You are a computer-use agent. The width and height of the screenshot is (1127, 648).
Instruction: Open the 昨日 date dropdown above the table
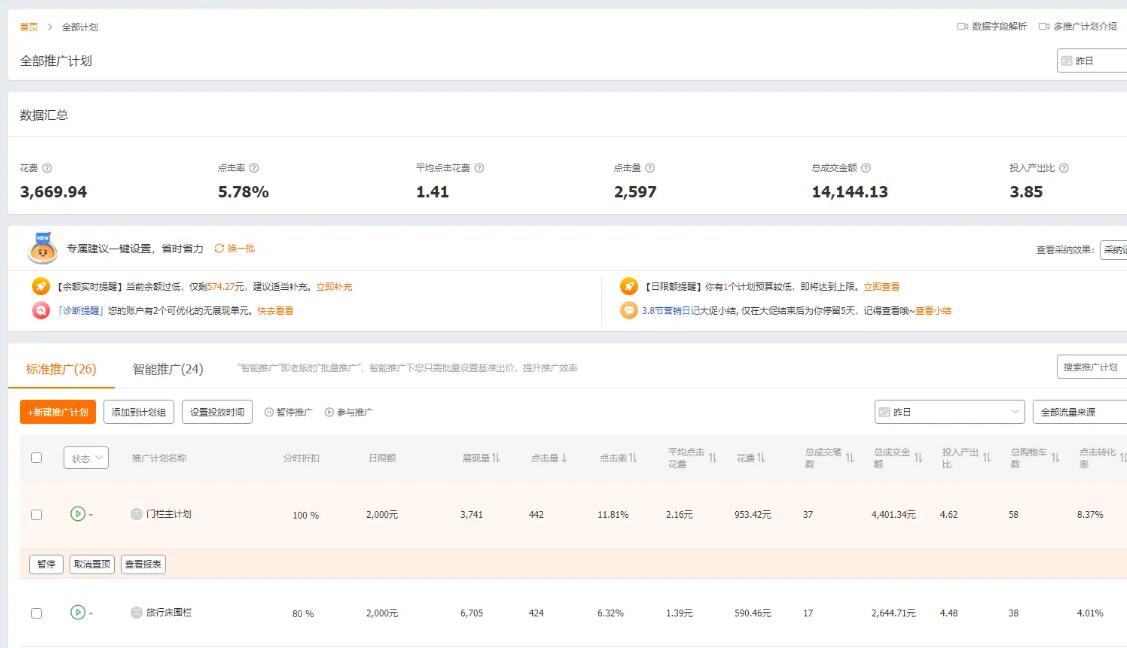(949, 412)
